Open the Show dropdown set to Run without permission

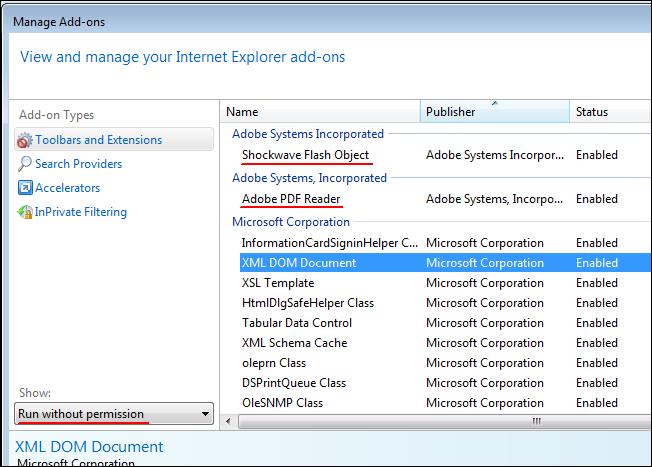[114, 414]
